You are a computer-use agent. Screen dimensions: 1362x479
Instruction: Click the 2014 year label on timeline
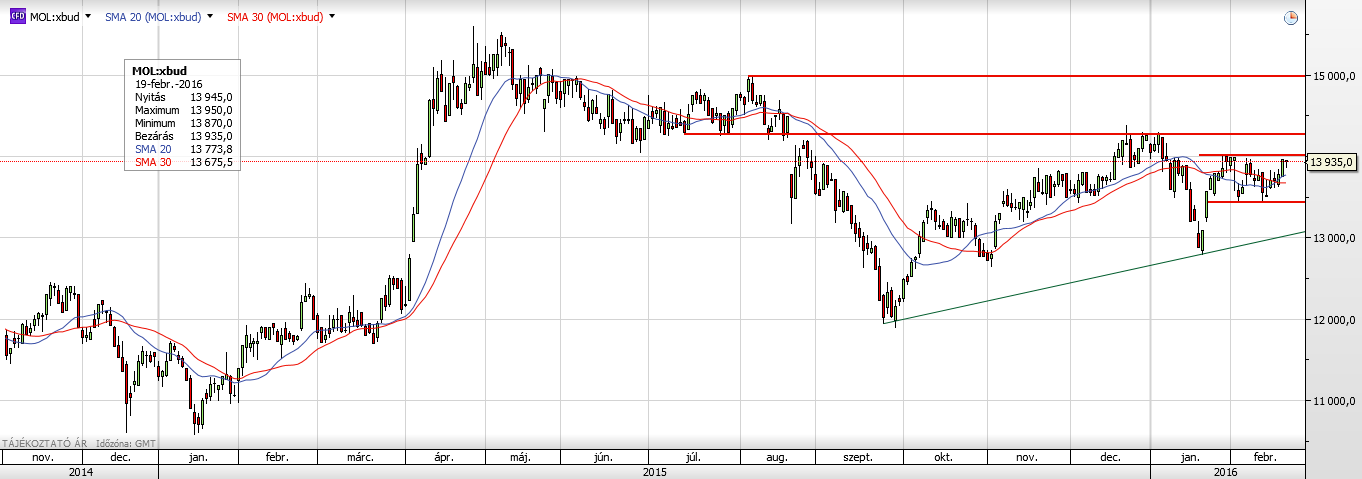81,471
